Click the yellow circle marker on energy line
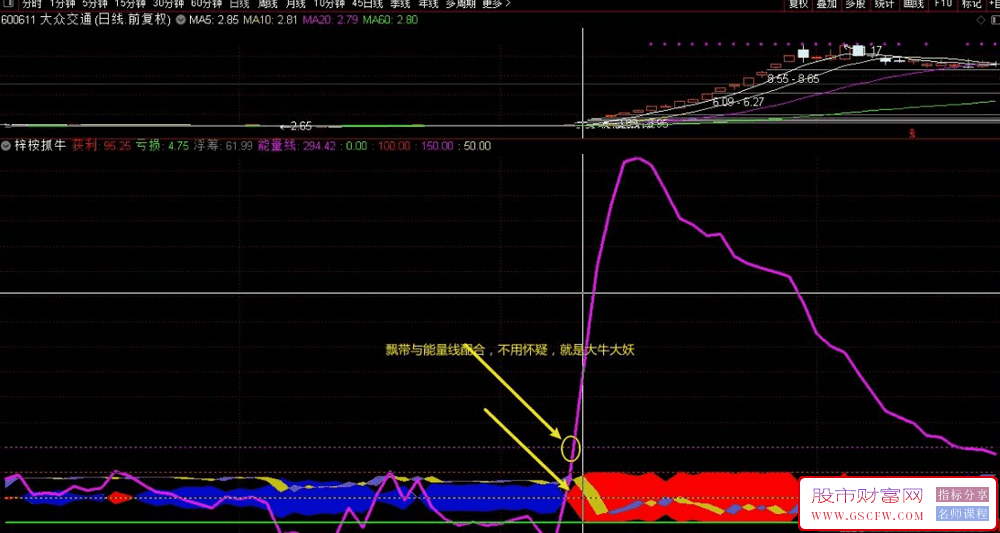The height and width of the screenshot is (533, 1000). point(571,448)
